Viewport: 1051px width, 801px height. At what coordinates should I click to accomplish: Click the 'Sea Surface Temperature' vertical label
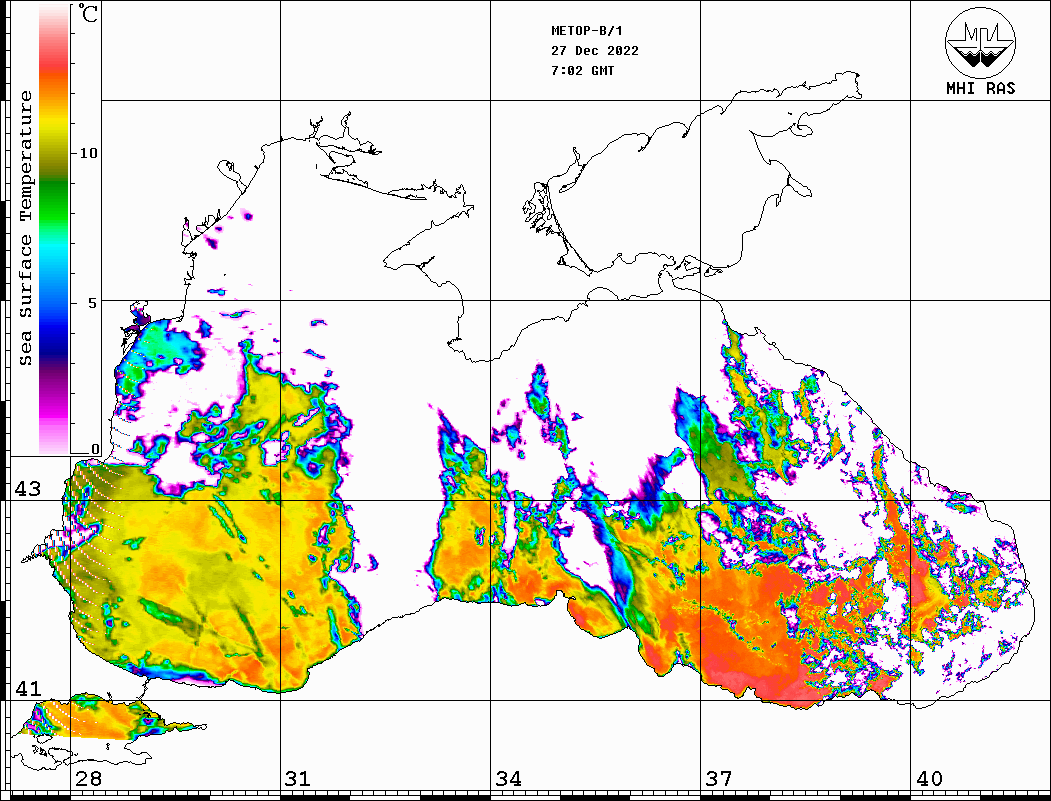coord(25,228)
